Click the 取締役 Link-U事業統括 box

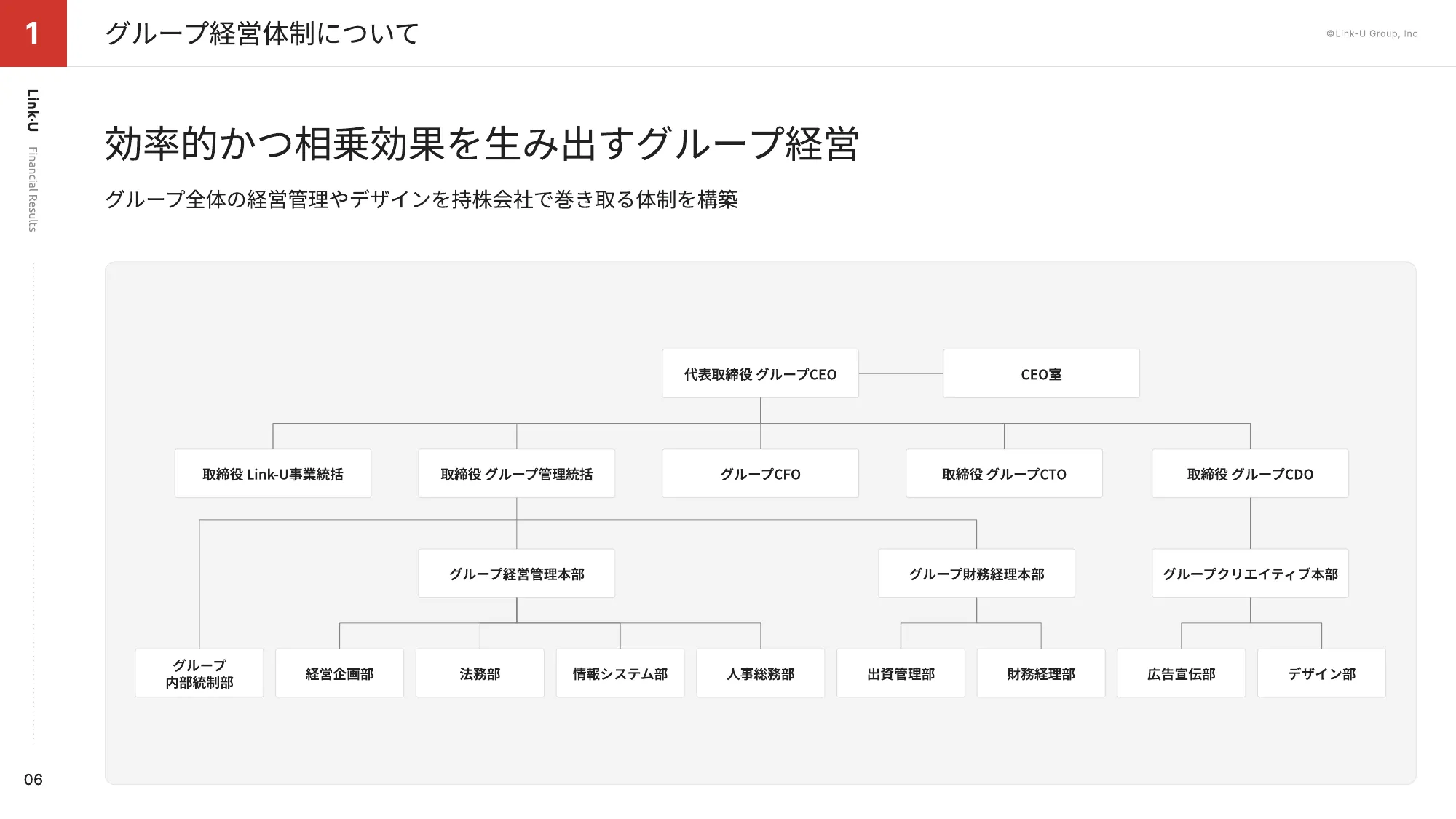pos(273,474)
